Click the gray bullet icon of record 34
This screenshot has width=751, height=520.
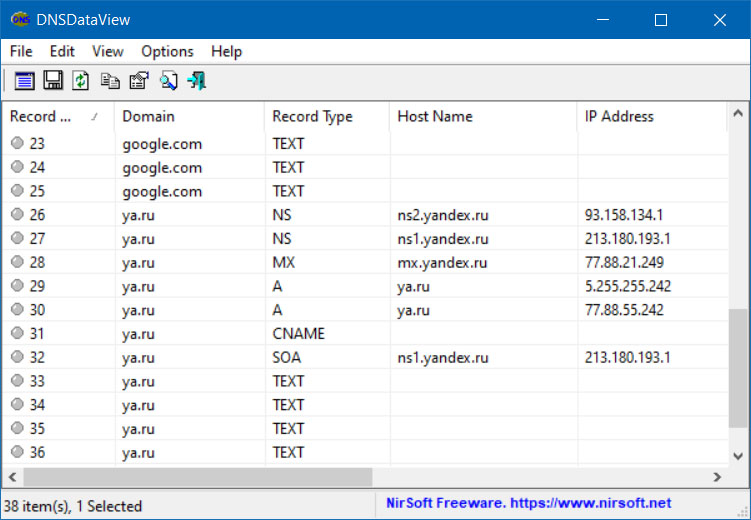17,404
